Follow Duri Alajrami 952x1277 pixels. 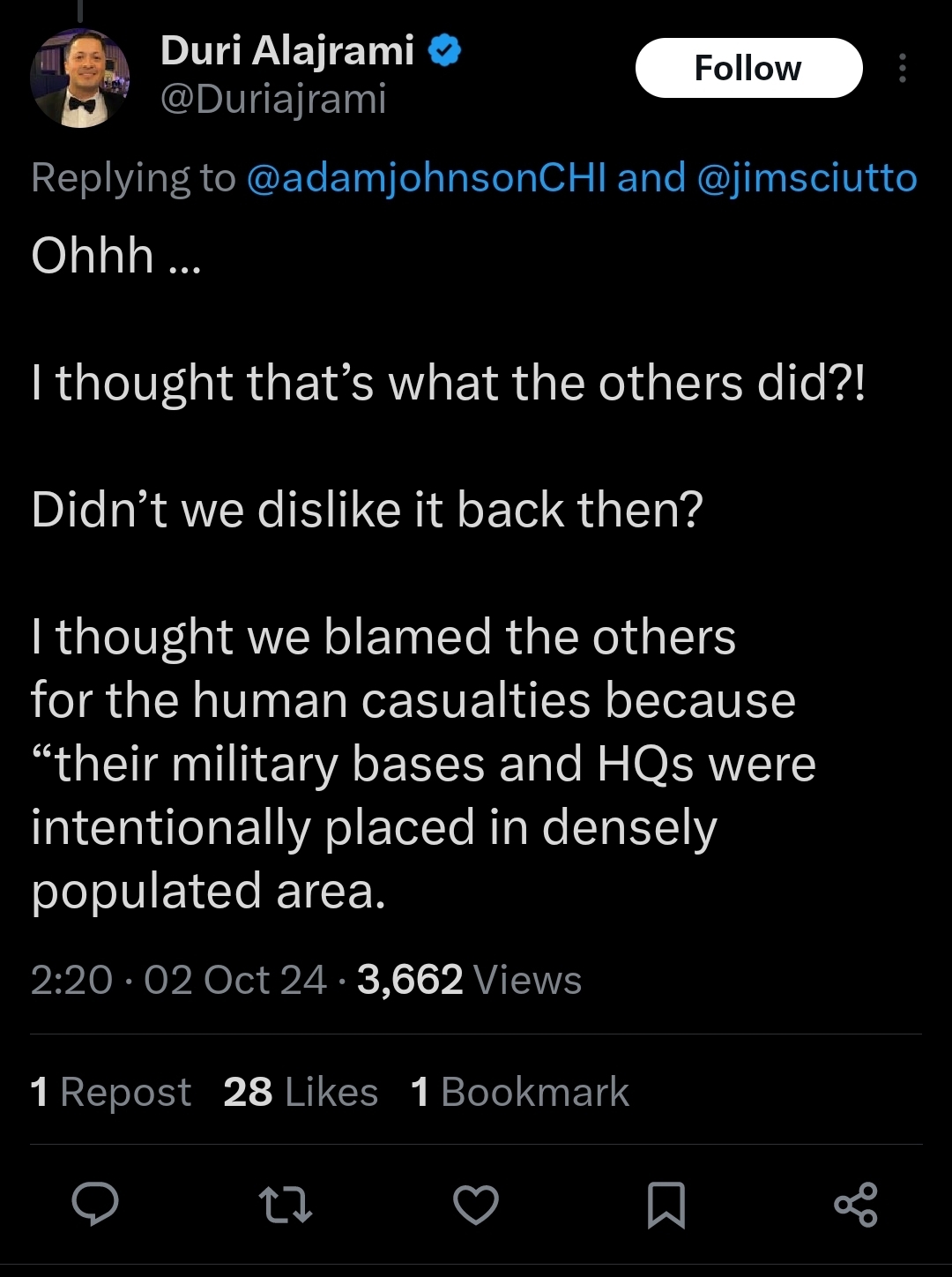pyautogui.click(x=748, y=68)
